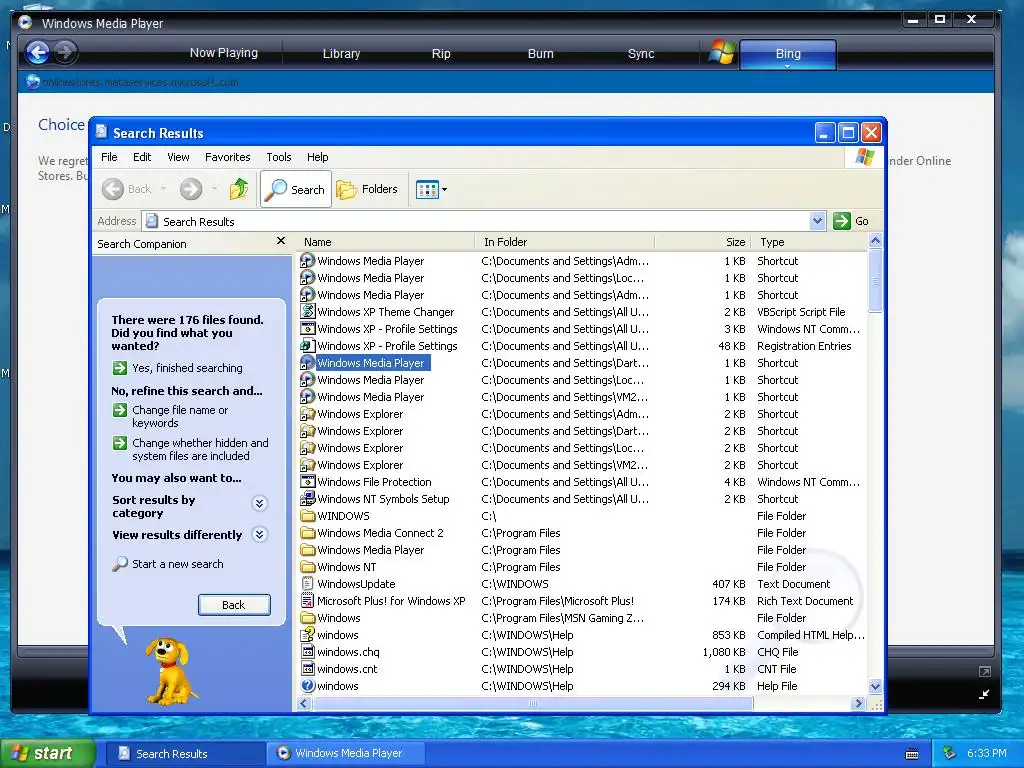This screenshot has width=1024, height=768.
Task: Sort results by Name column
Action: (386, 242)
